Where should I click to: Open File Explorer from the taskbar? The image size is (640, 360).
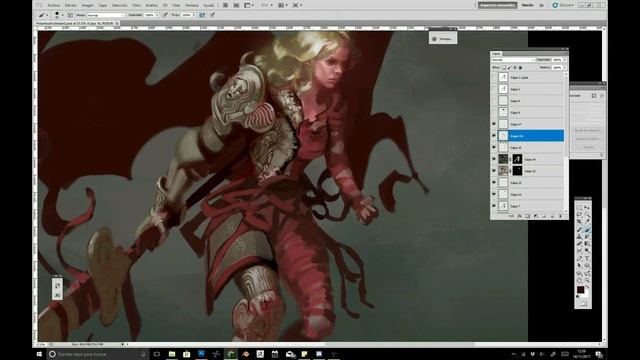(172, 354)
